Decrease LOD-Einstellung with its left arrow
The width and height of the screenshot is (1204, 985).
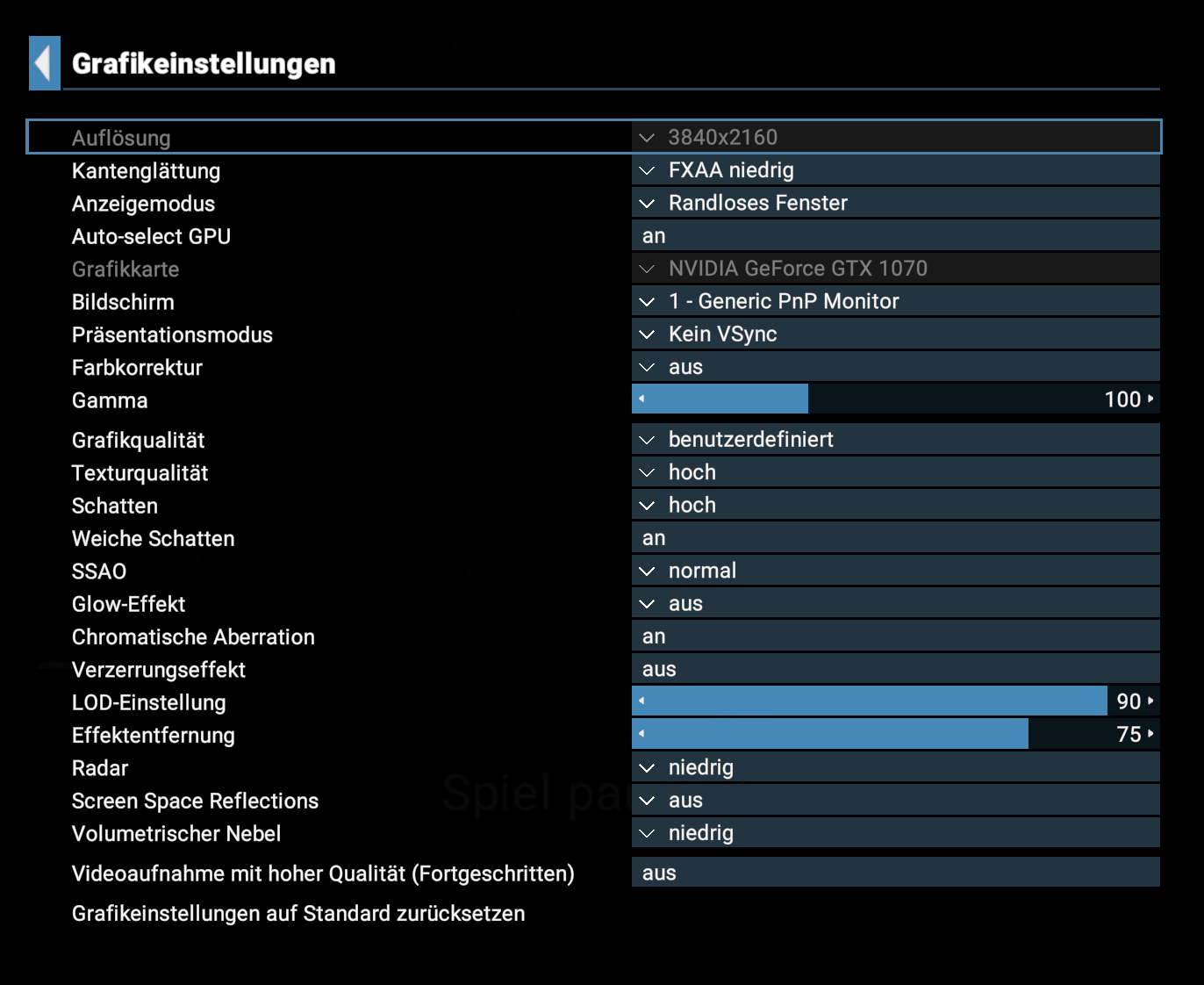pyautogui.click(x=641, y=701)
